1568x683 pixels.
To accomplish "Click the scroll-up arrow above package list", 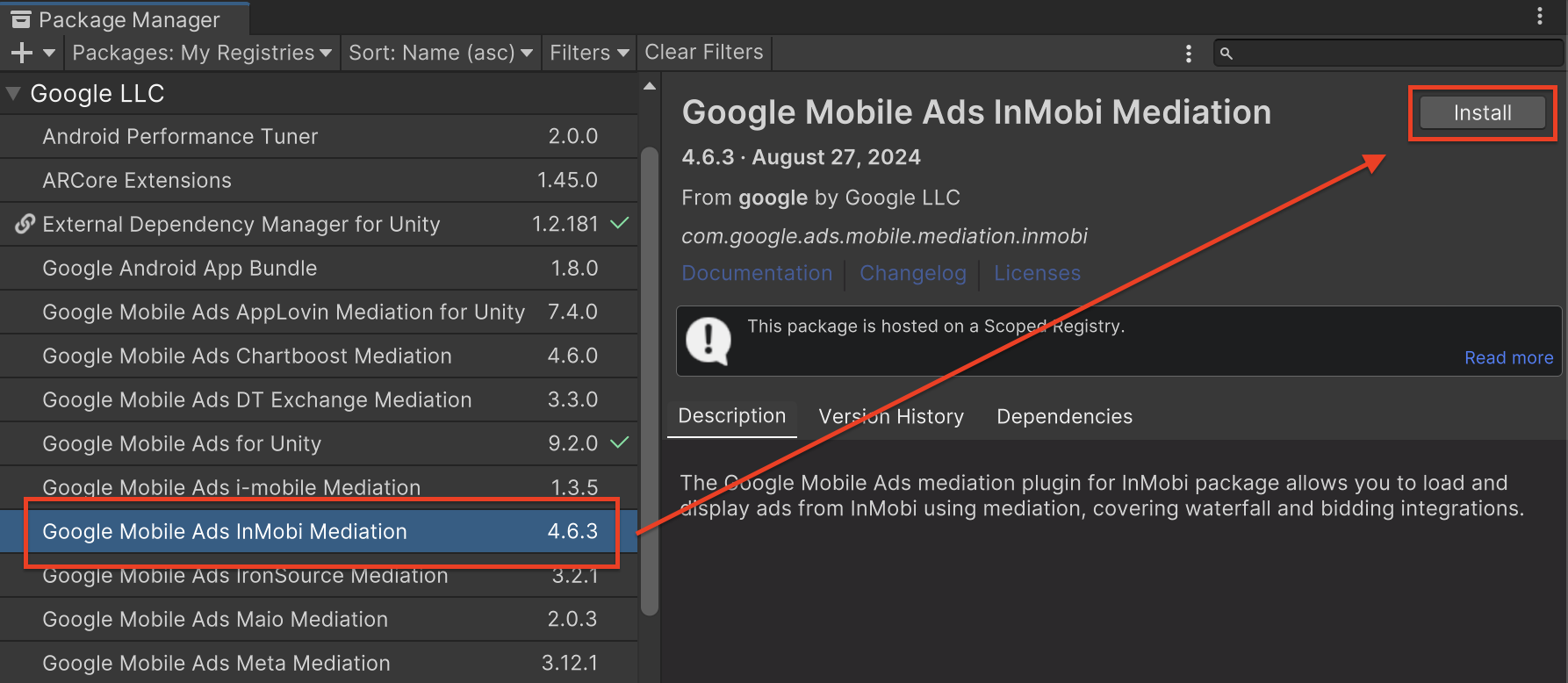I will pyautogui.click(x=649, y=86).
